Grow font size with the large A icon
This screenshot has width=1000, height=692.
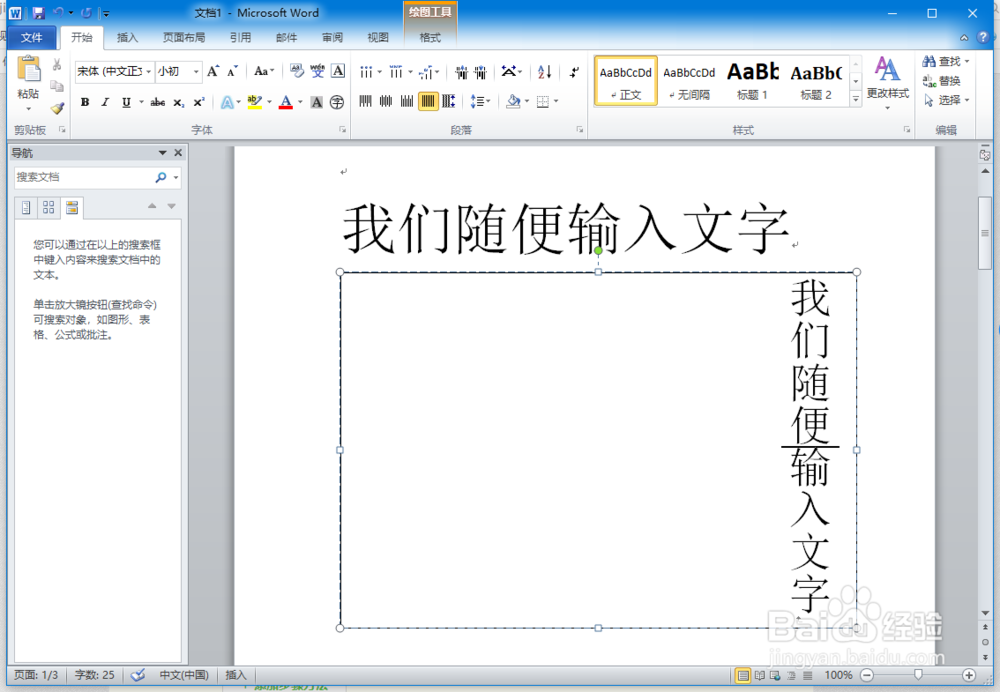click(x=213, y=71)
